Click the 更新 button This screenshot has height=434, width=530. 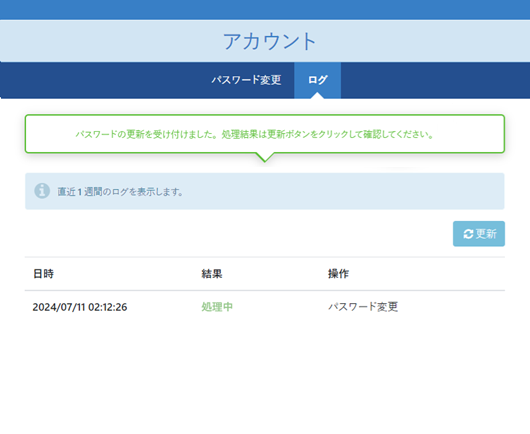click(x=479, y=234)
